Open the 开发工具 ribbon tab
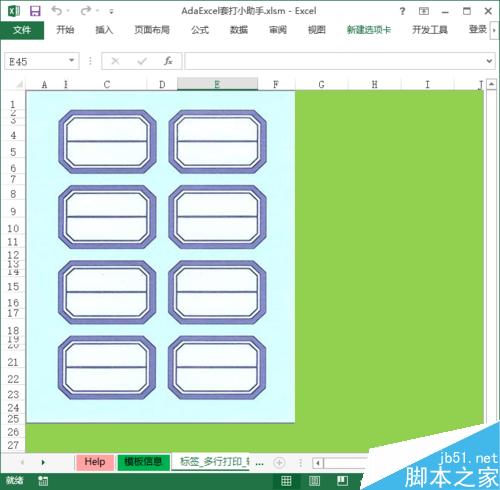The height and width of the screenshot is (490, 500). point(430,30)
